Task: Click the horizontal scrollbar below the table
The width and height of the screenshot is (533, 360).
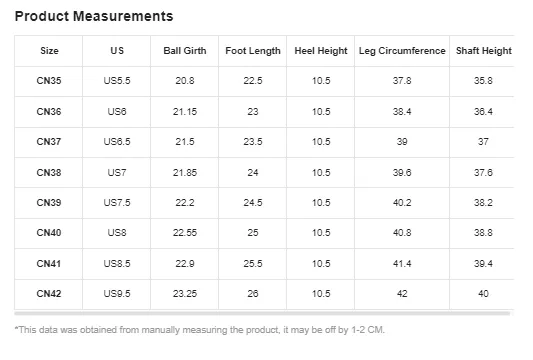Action: [x=262, y=313]
